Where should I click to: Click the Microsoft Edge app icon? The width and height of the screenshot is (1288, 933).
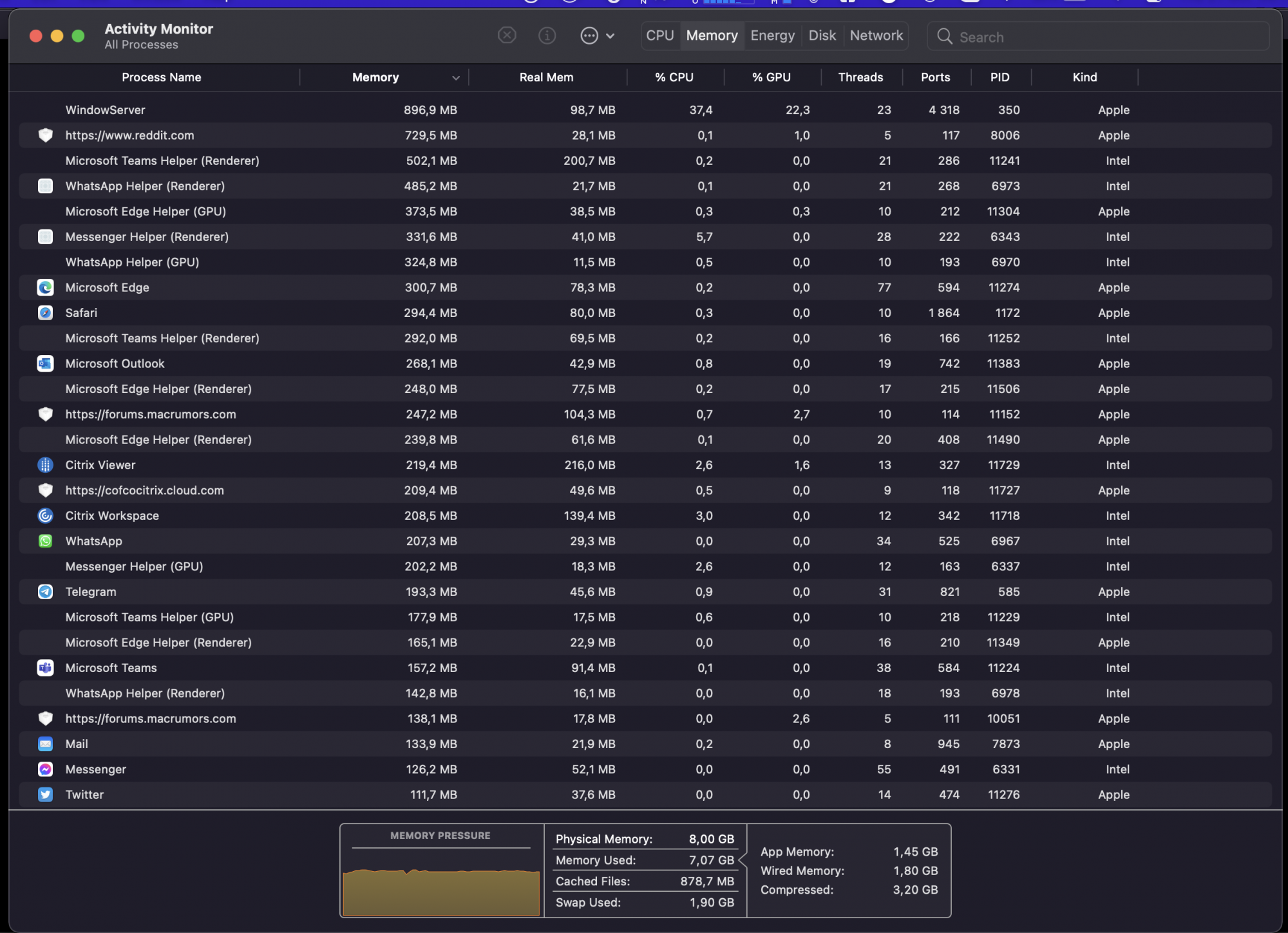(45, 287)
